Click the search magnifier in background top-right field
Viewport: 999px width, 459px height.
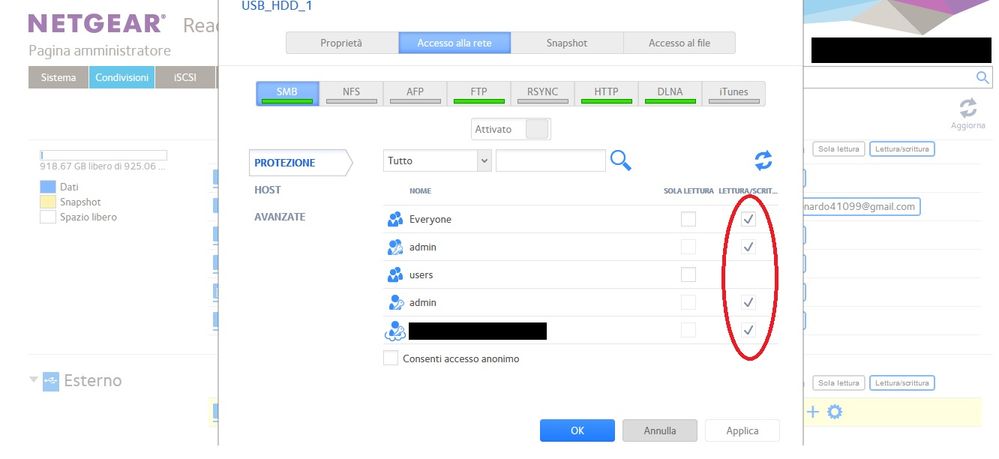[x=983, y=78]
